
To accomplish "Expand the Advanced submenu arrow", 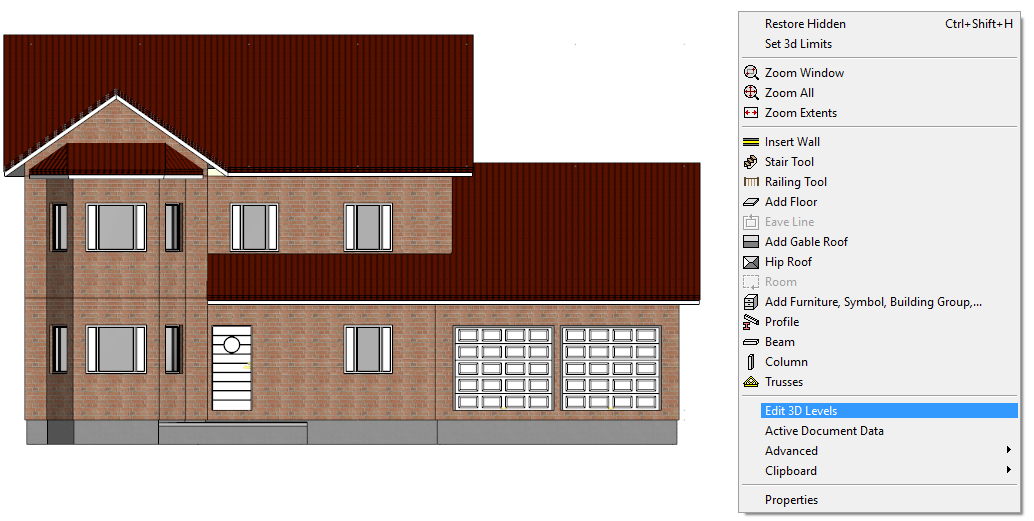I will click(x=1008, y=450).
